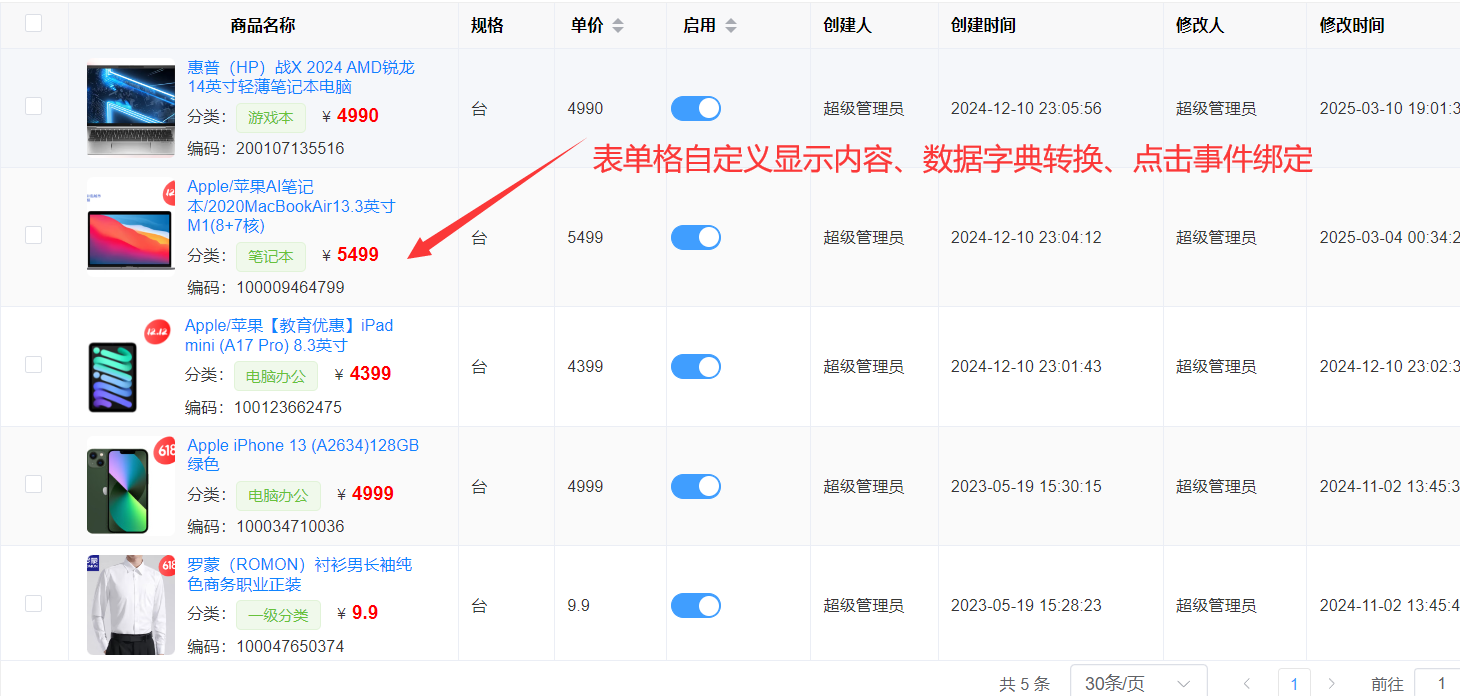The width and height of the screenshot is (1460, 696).
Task: Go to the previous page arrow
Action: pos(1247,684)
